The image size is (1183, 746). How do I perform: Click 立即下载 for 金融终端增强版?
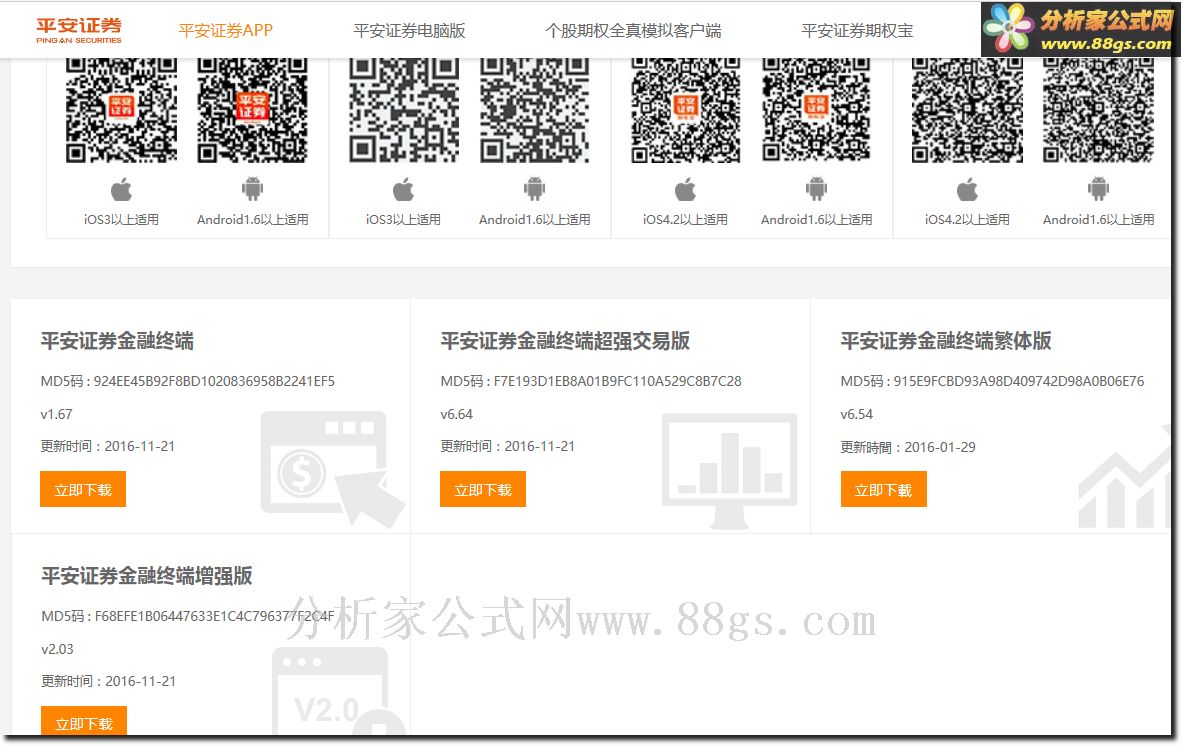point(84,721)
